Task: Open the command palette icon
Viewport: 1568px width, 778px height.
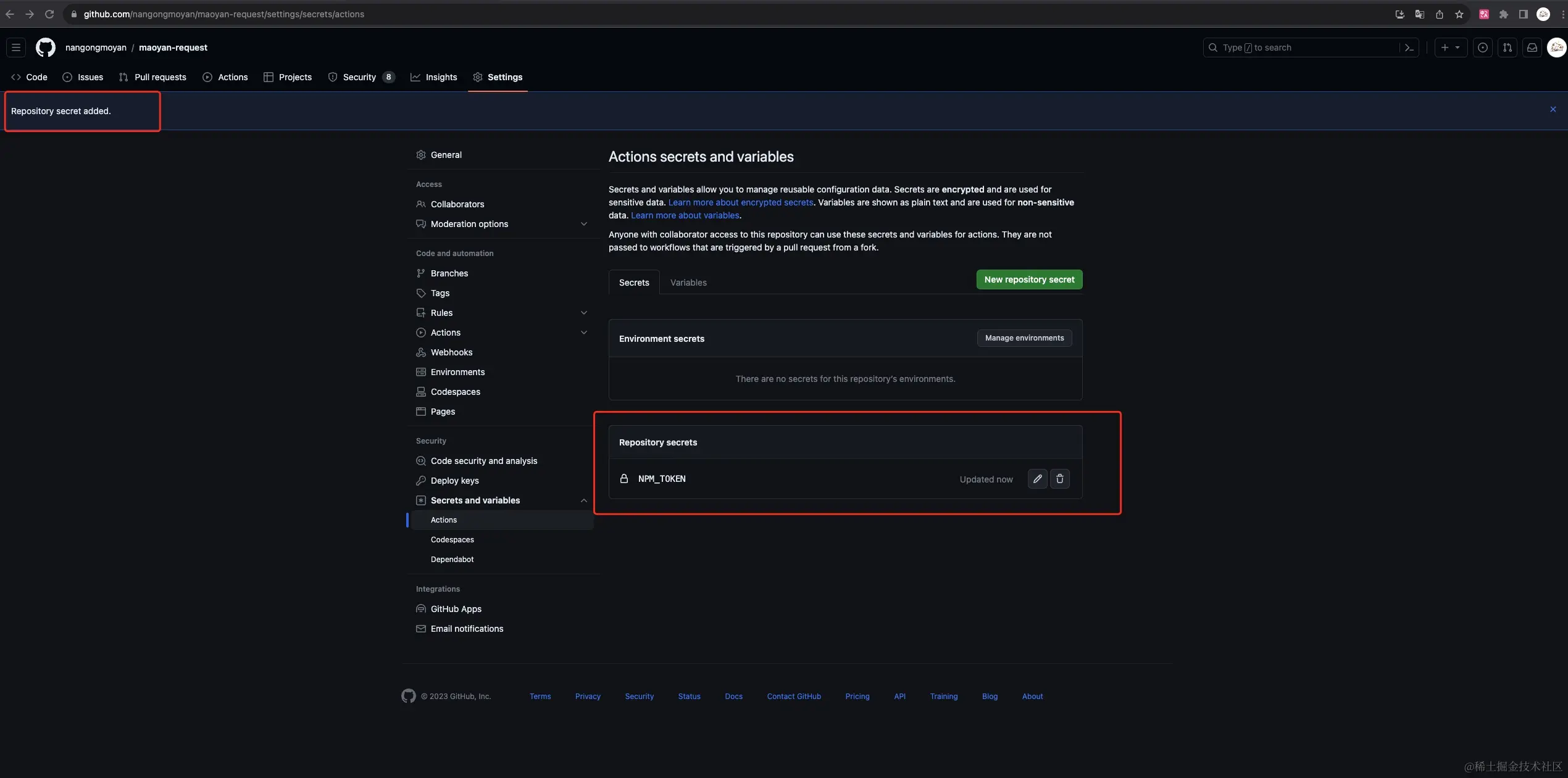Action: click(x=1409, y=48)
